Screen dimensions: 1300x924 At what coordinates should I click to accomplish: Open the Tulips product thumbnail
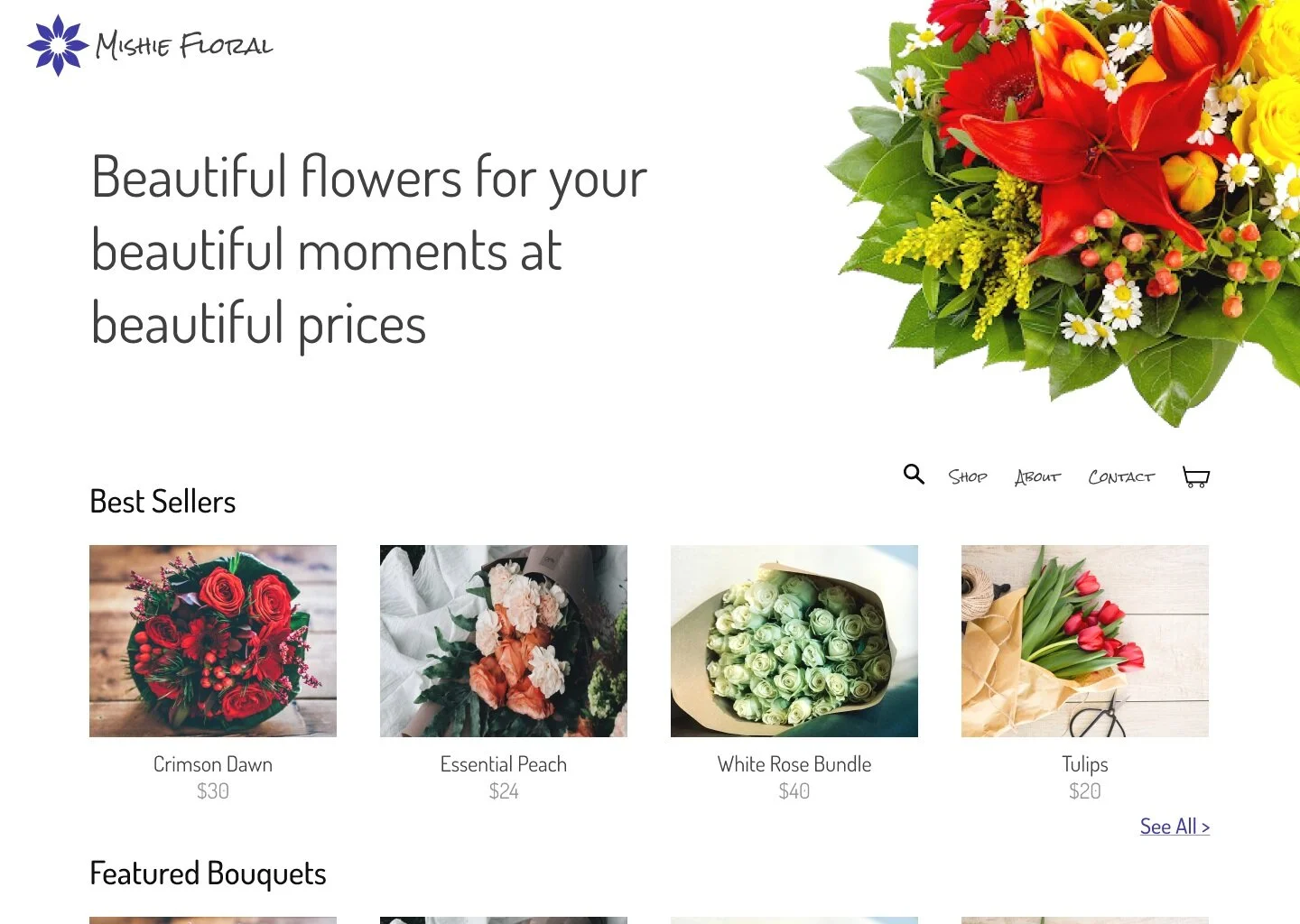pyautogui.click(x=1085, y=641)
